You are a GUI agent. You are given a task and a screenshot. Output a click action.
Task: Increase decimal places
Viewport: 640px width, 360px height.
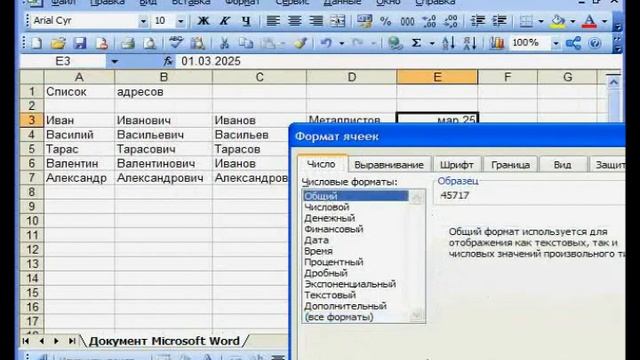coord(429,21)
